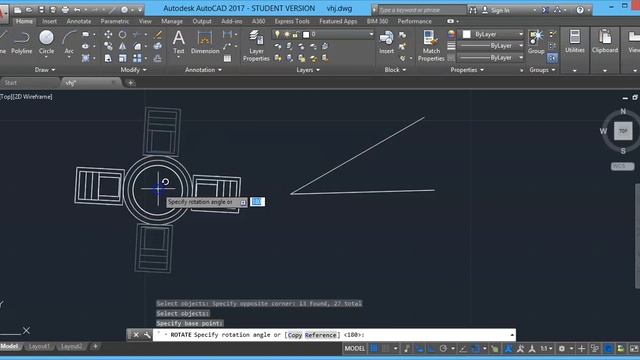Toggle object snap in status bar
Image resolution: width=640 pixels, height=360 pixels.
476,349
